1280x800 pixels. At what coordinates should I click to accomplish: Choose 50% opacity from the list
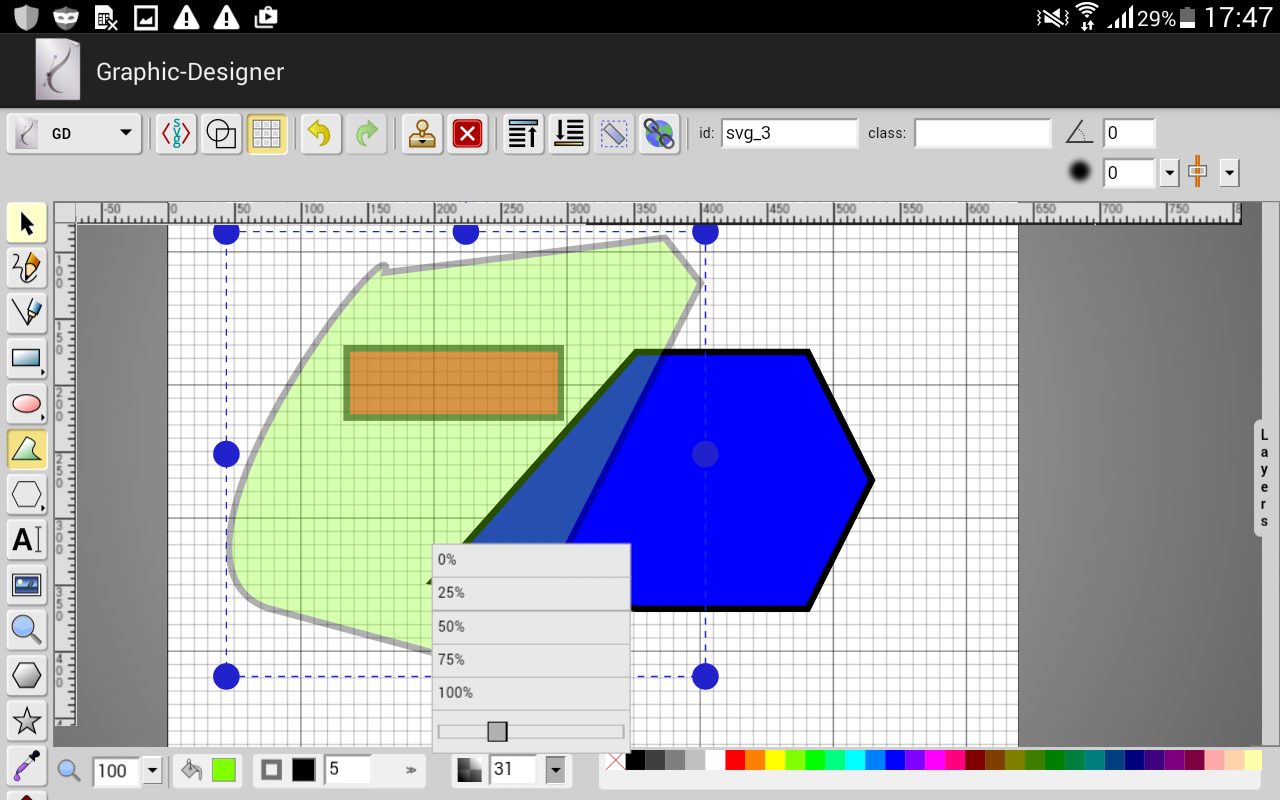pos(531,626)
